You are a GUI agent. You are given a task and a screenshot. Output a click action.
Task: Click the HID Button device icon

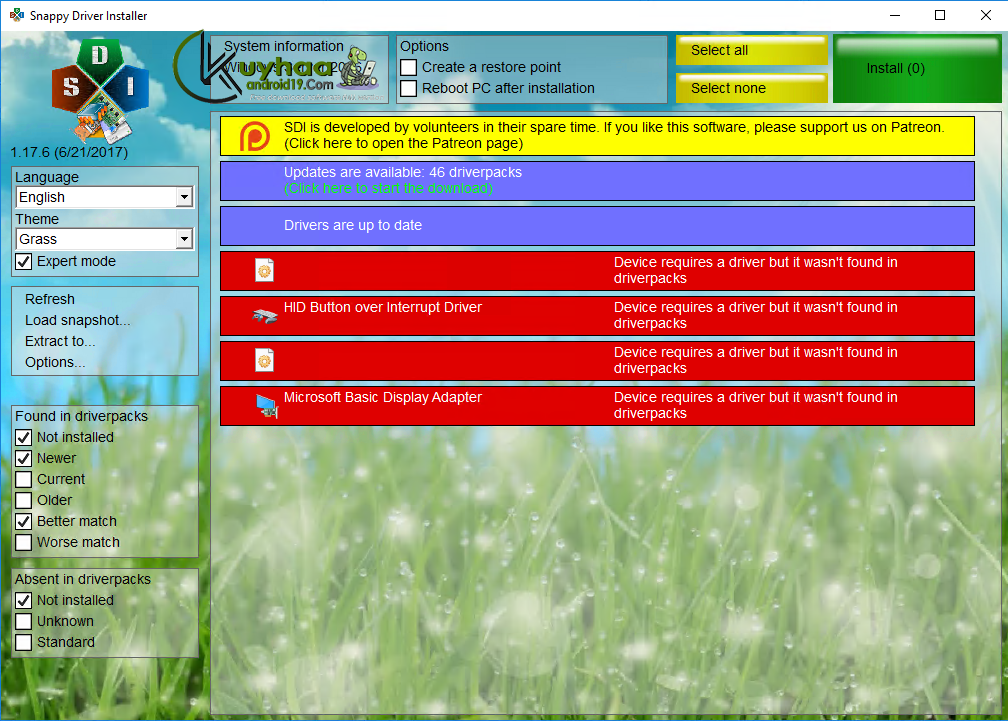coord(264,316)
